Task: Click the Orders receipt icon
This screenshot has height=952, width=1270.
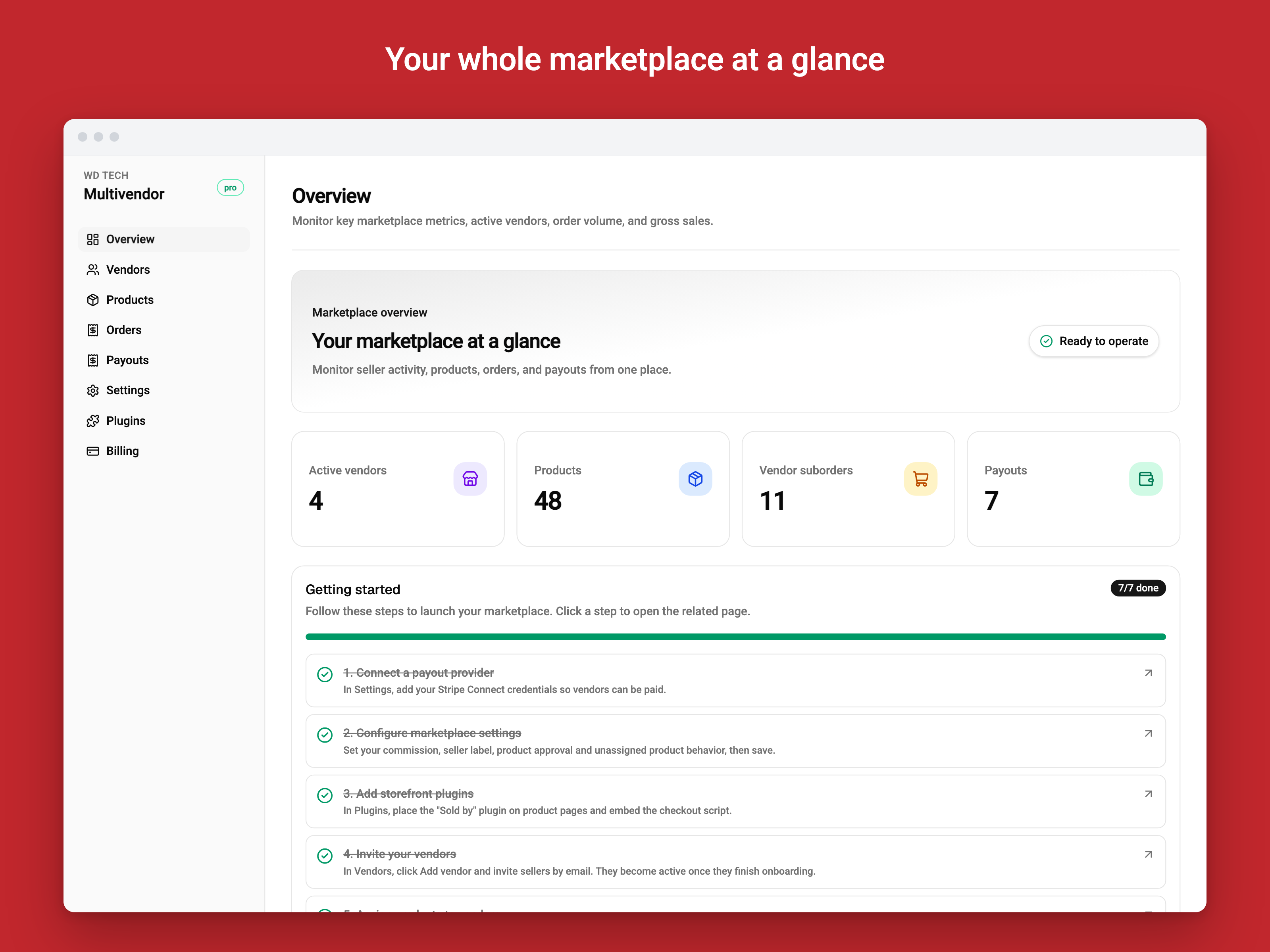Action: [92, 330]
